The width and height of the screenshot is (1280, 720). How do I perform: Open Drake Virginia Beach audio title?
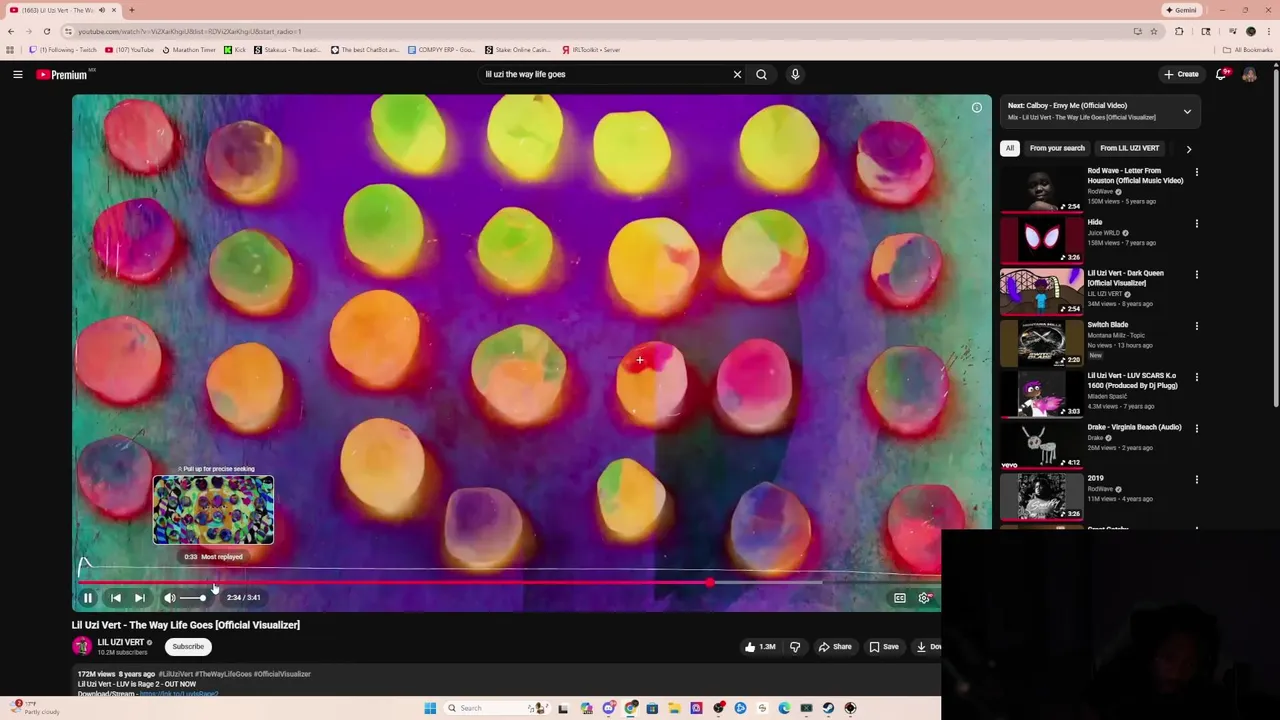coord(1135,427)
